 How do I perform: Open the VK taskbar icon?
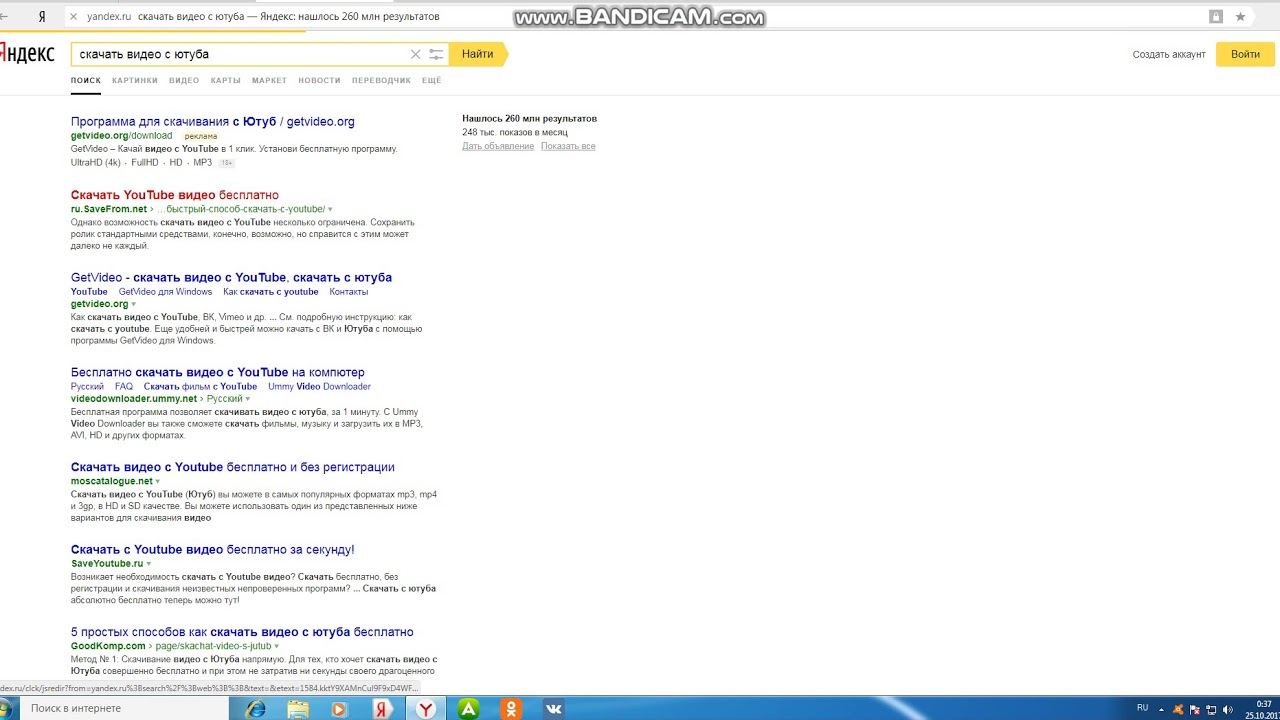553,709
